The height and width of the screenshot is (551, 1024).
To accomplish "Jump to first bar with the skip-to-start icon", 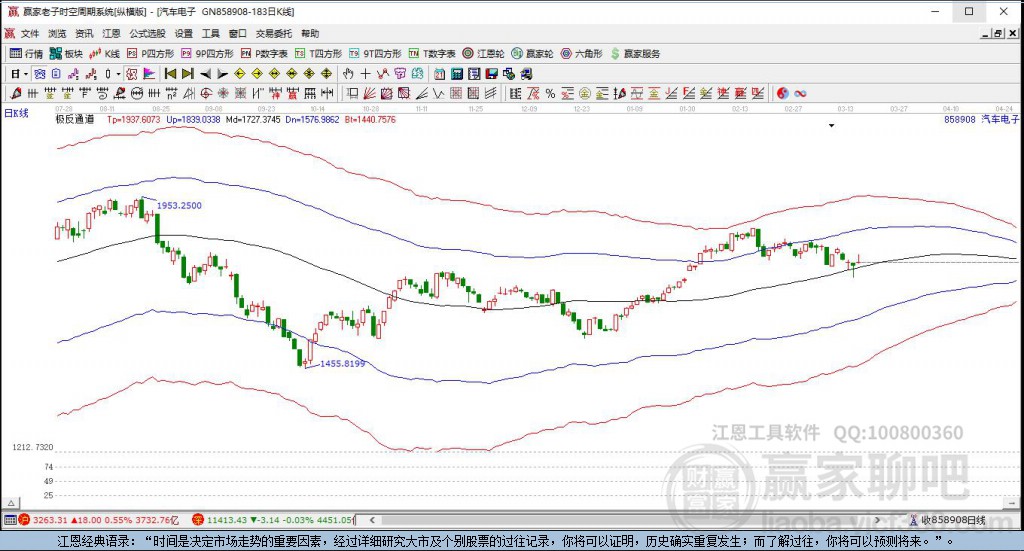I will 170,74.
